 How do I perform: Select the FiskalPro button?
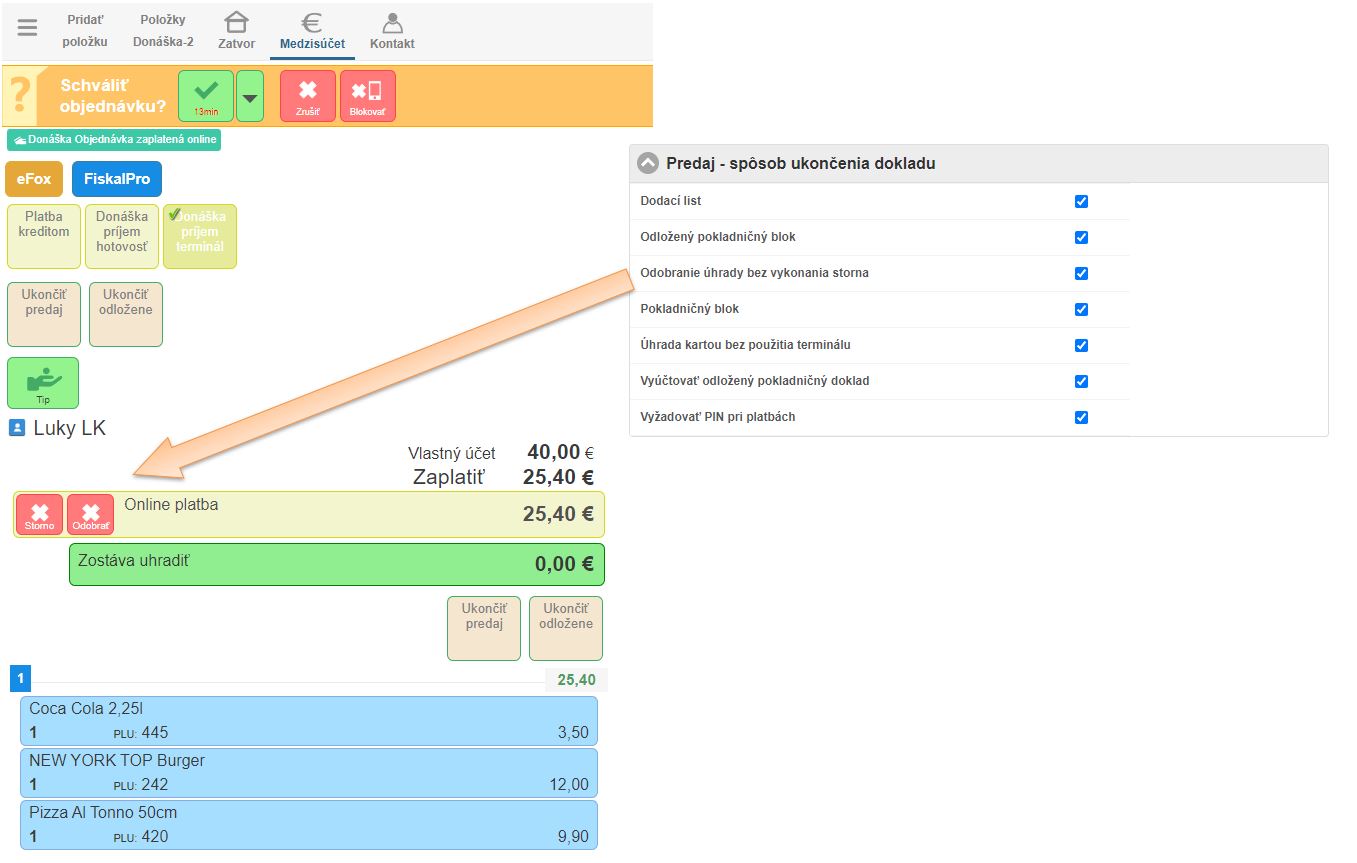(x=117, y=179)
